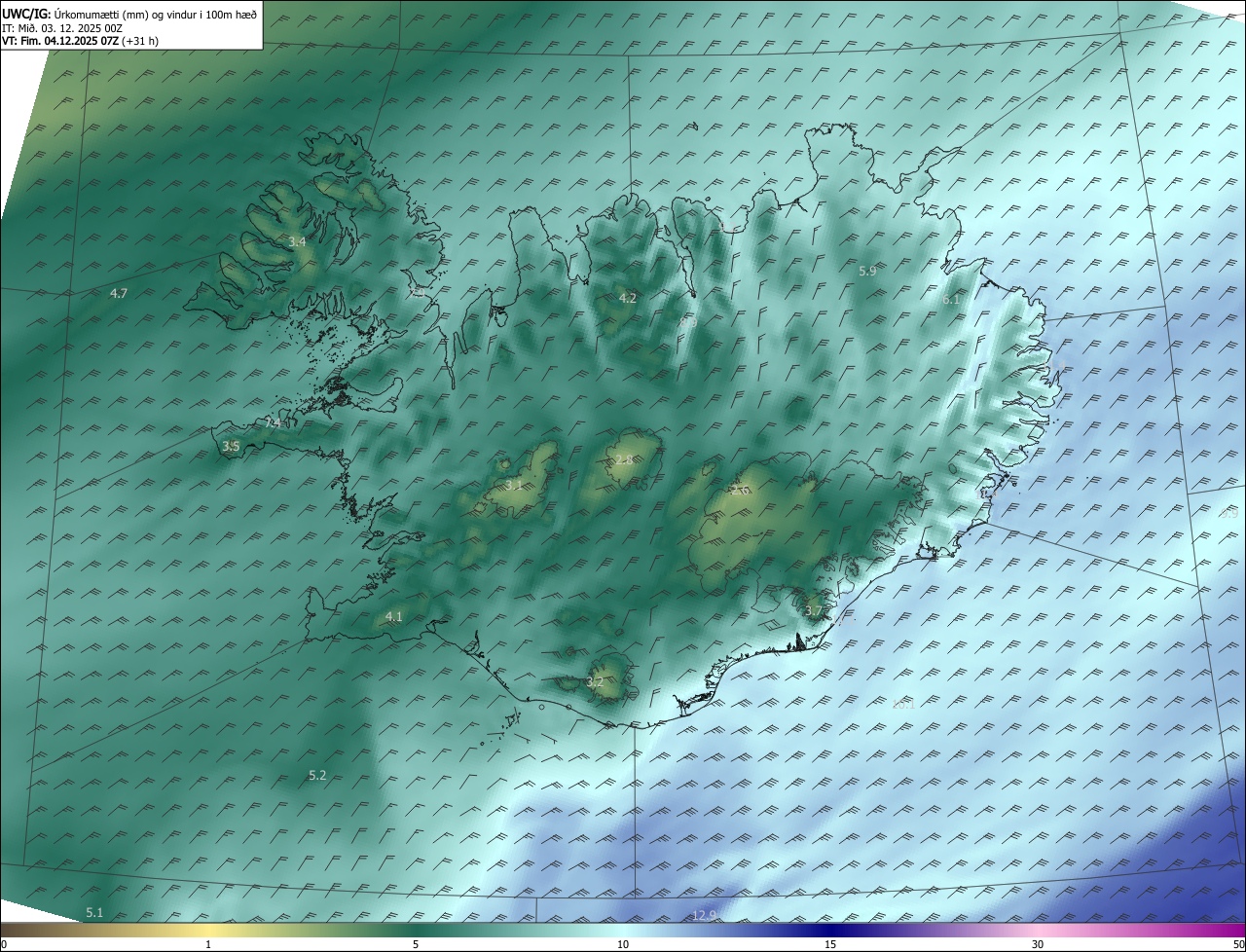The image size is (1246, 952).
Task: Click the IT: Mið. 03. 12. 2025 00Z line
Action: coord(61,28)
